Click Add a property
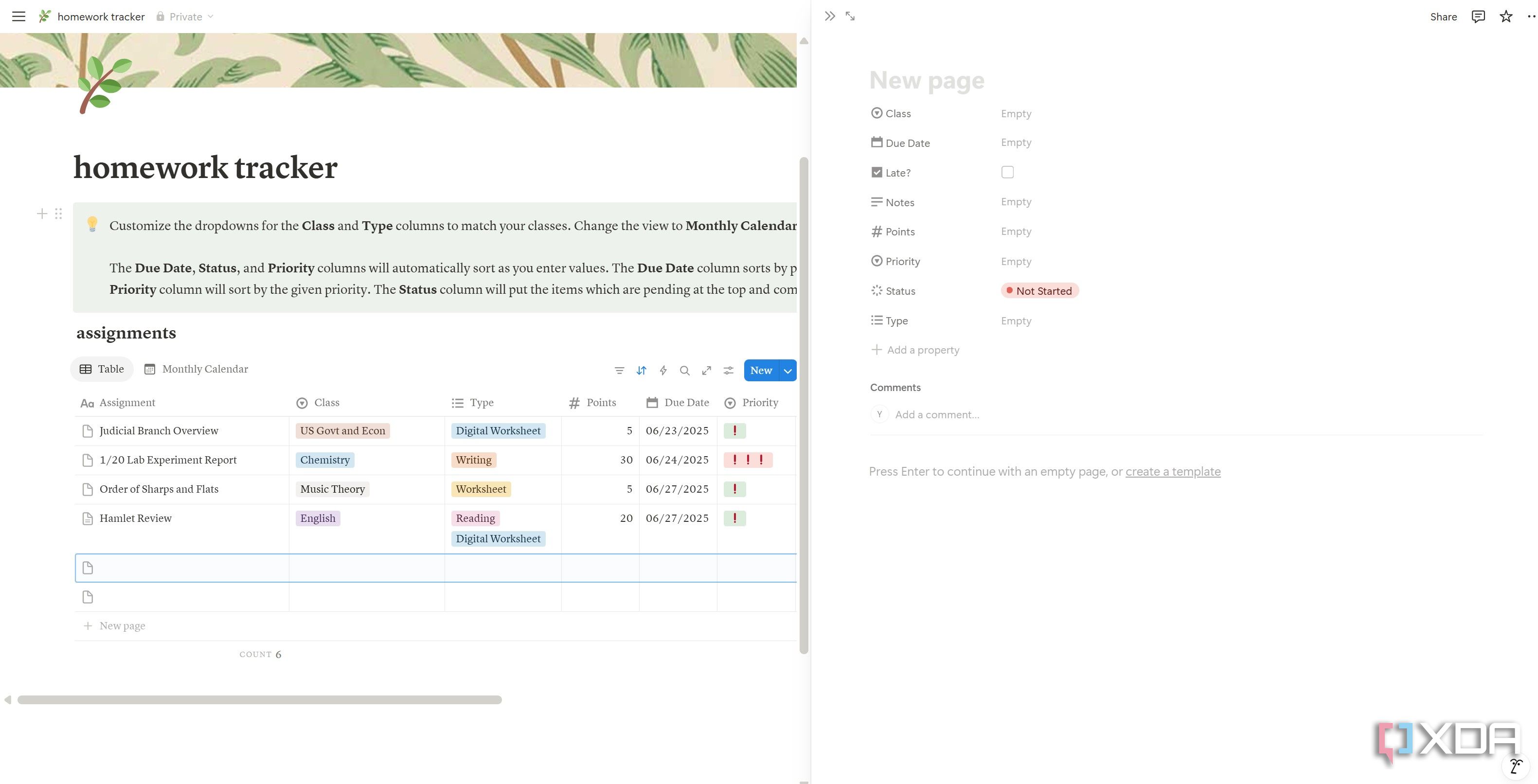1538x784 pixels. [915, 350]
